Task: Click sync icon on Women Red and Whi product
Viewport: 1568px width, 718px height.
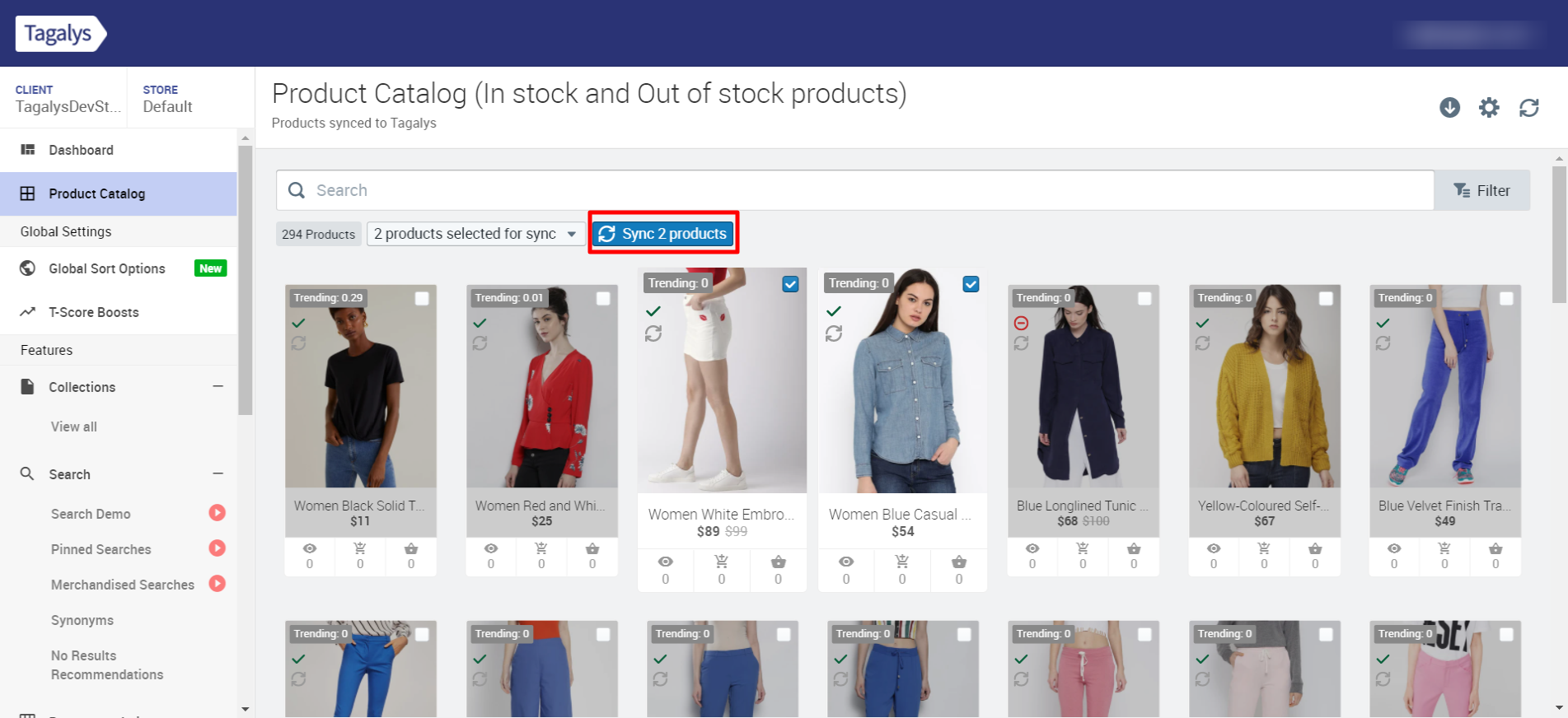Action: pos(480,343)
